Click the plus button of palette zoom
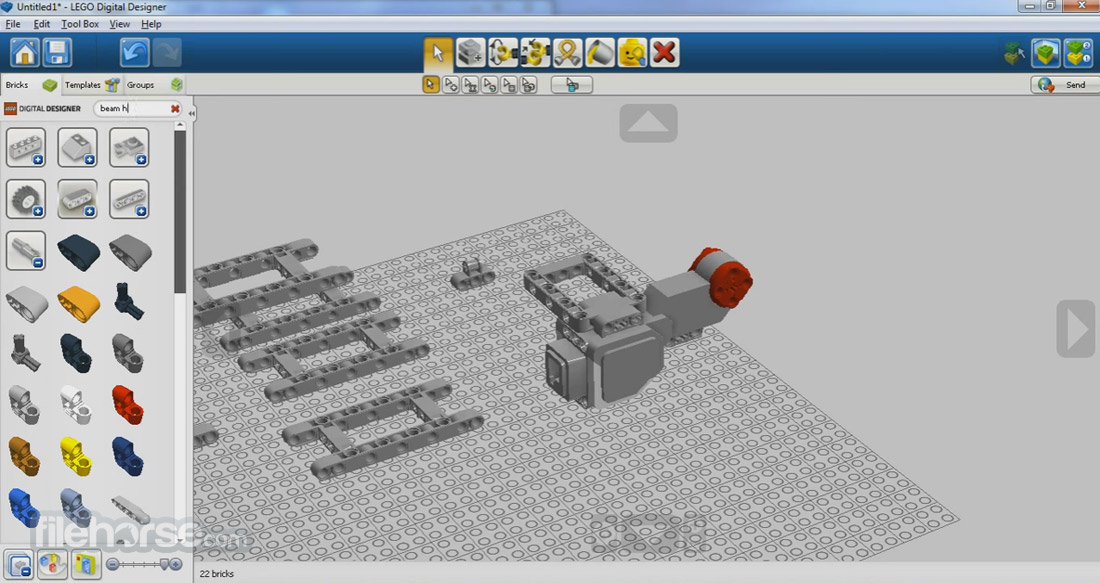Screen dimensions: 1100x583 point(176,564)
